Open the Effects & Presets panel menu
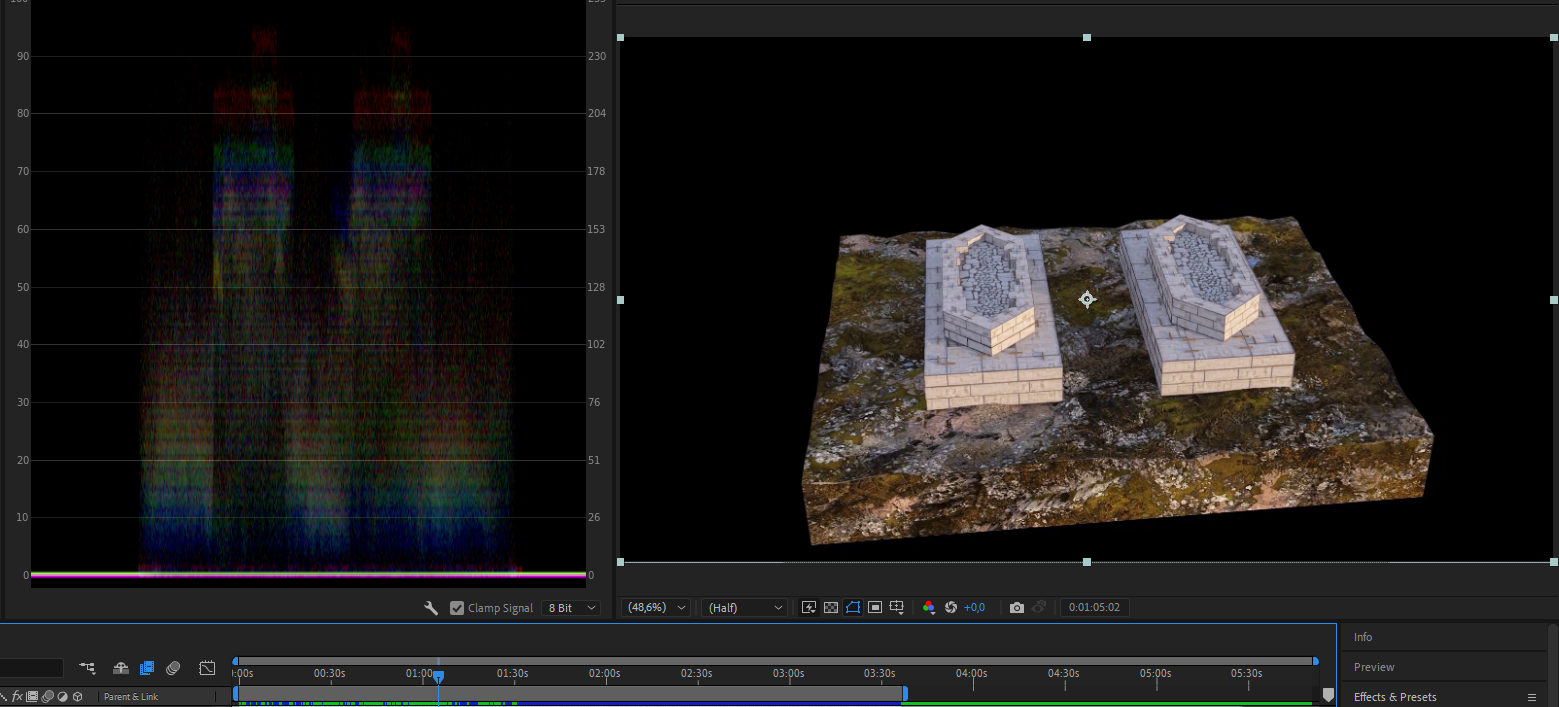Screen dimensions: 1559x707 pos(1531,697)
